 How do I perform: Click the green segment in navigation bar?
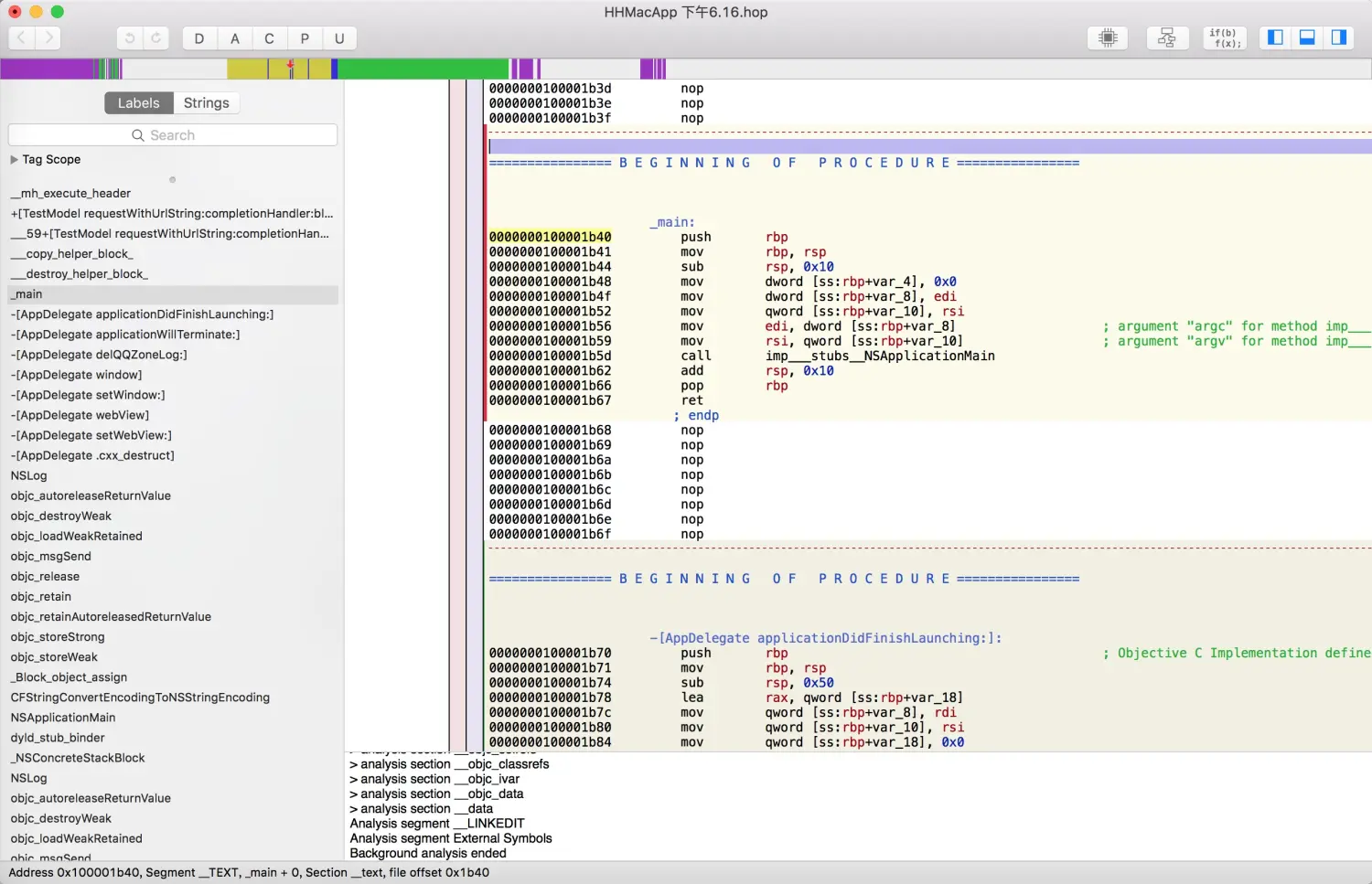[x=423, y=69]
